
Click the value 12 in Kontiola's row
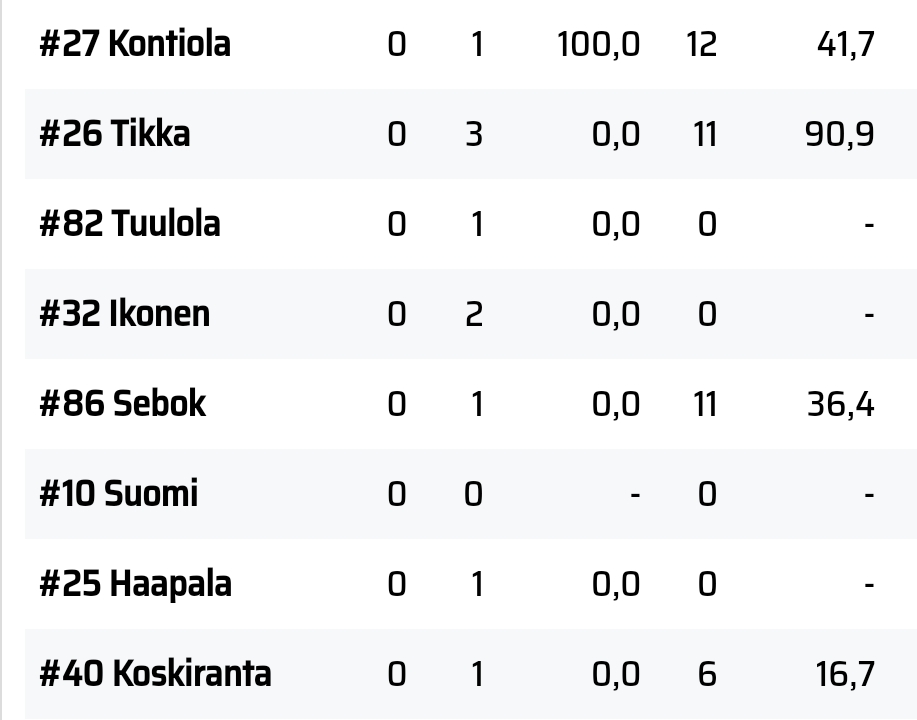pyautogui.click(x=702, y=44)
